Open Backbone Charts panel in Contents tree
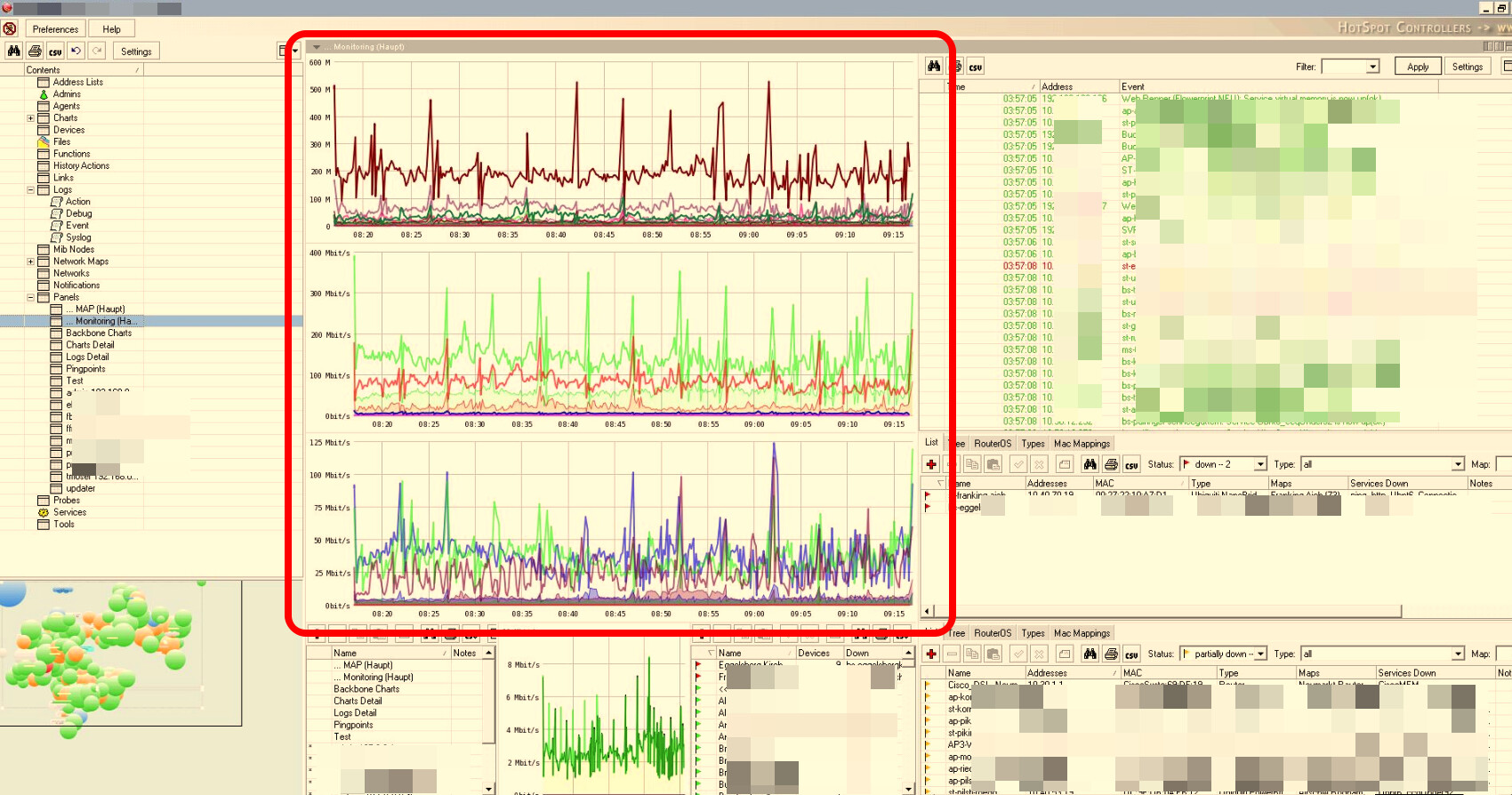Image resolution: width=1512 pixels, height=795 pixels. [x=99, y=333]
